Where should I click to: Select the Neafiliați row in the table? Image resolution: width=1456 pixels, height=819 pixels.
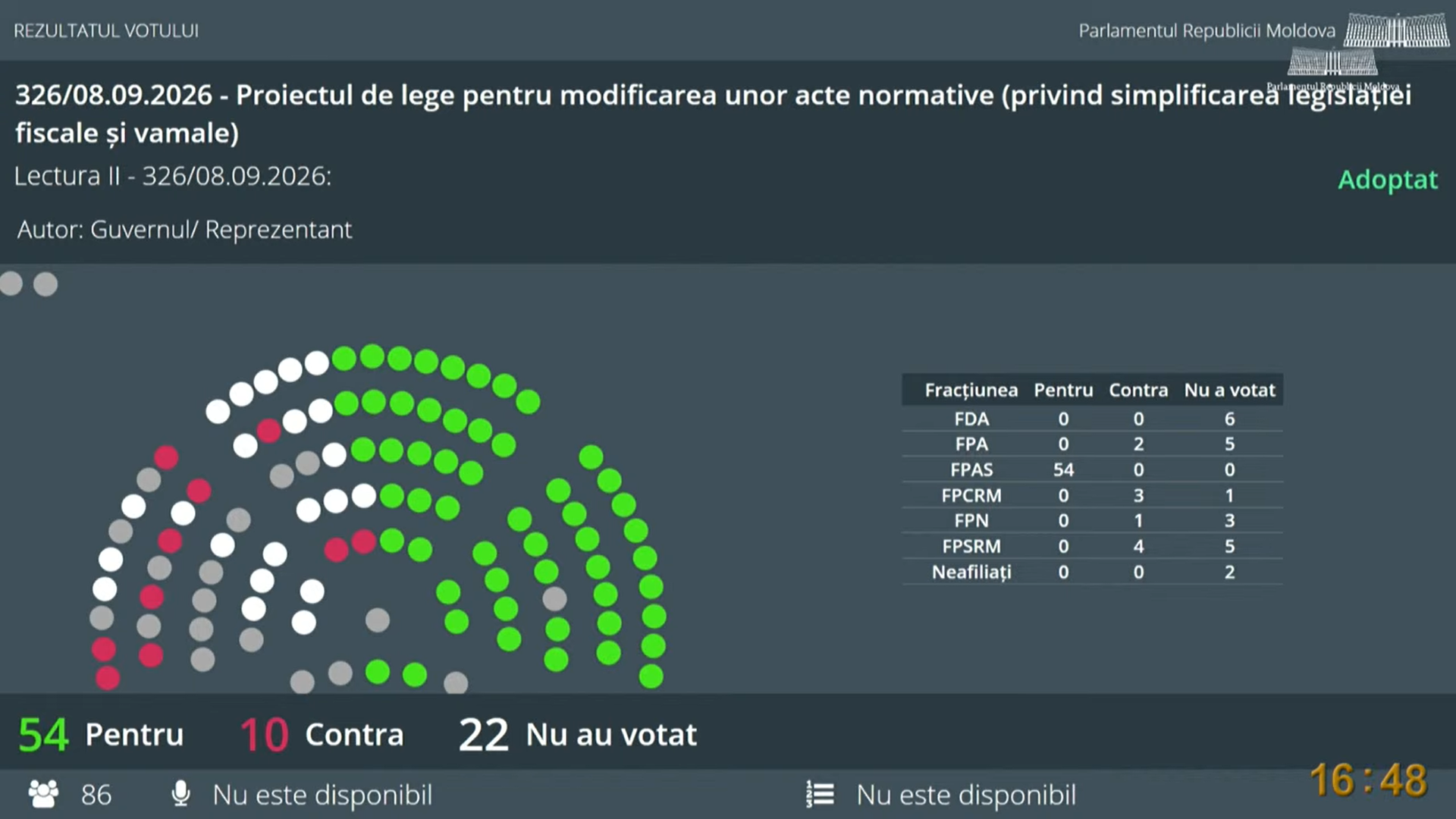click(x=1092, y=572)
